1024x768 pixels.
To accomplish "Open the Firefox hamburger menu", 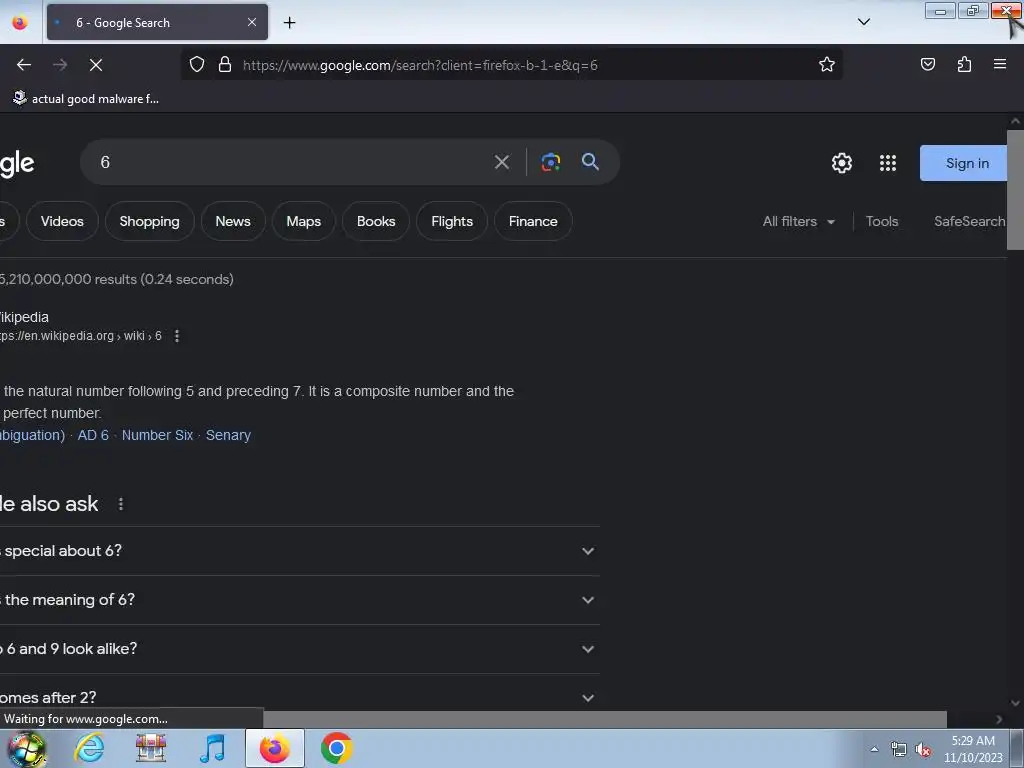I will (999, 64).
